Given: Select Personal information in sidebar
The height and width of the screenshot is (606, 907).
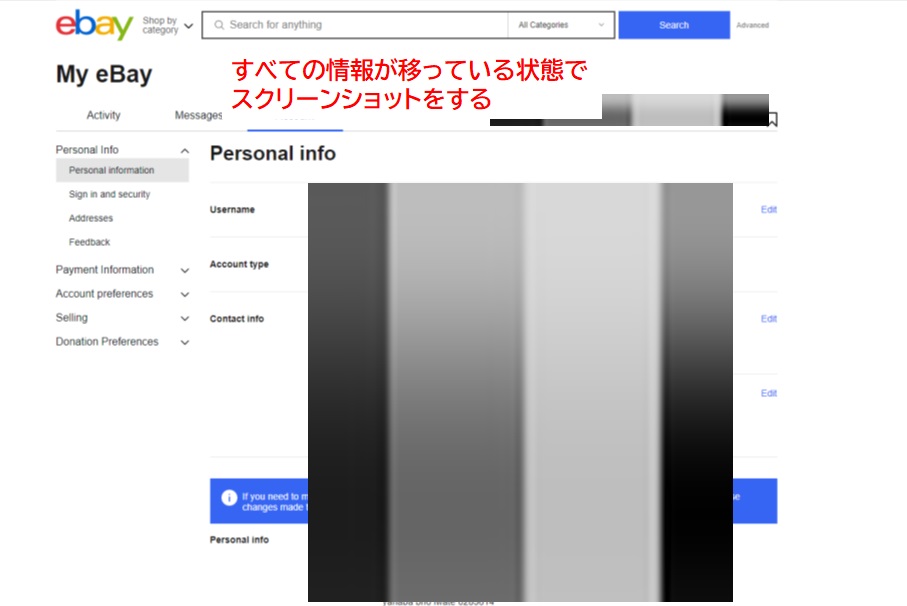Looking at the screenshot, I should click(x=122, y=170).
